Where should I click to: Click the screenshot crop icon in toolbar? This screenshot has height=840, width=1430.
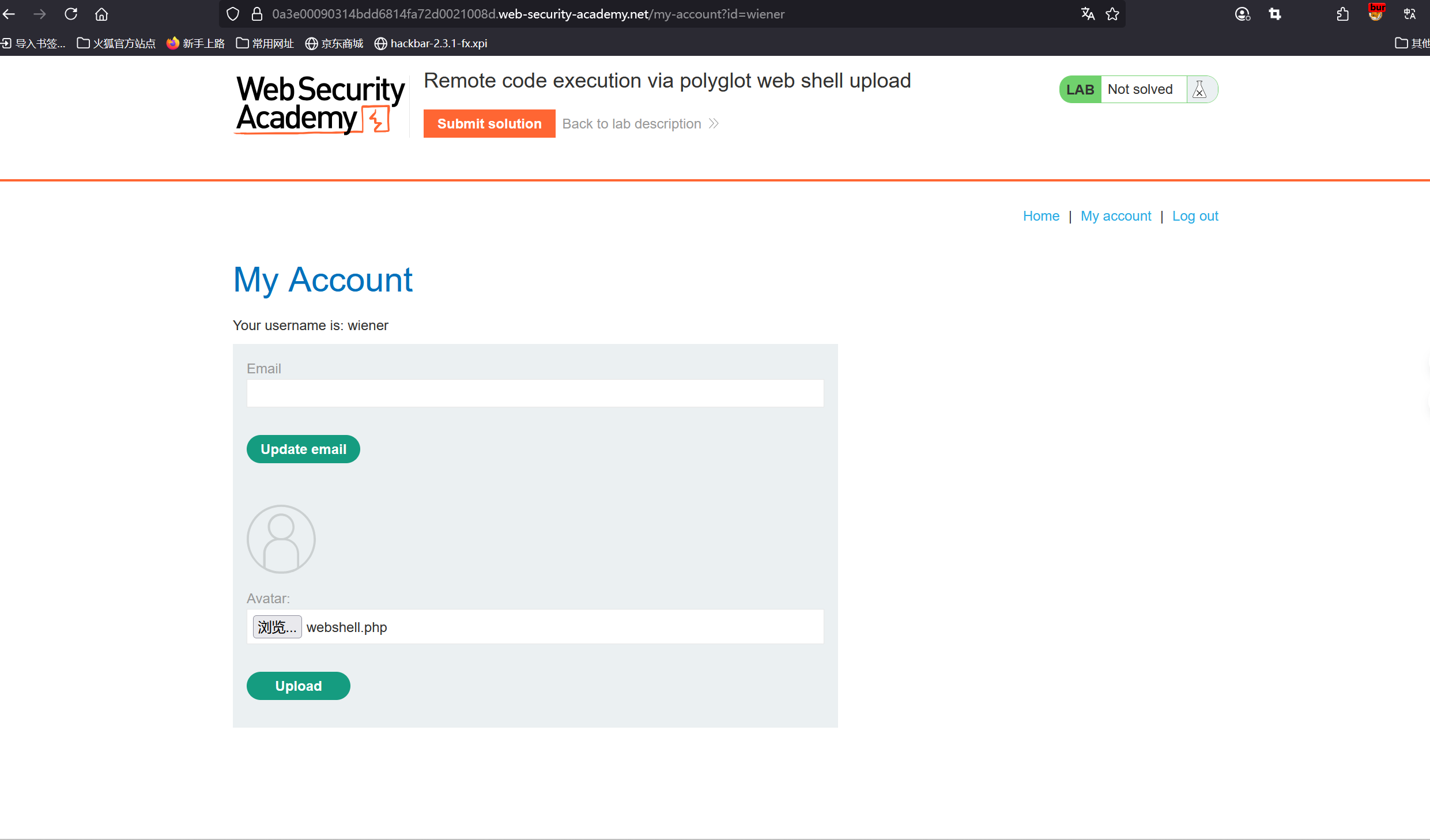pos(1275,14)
